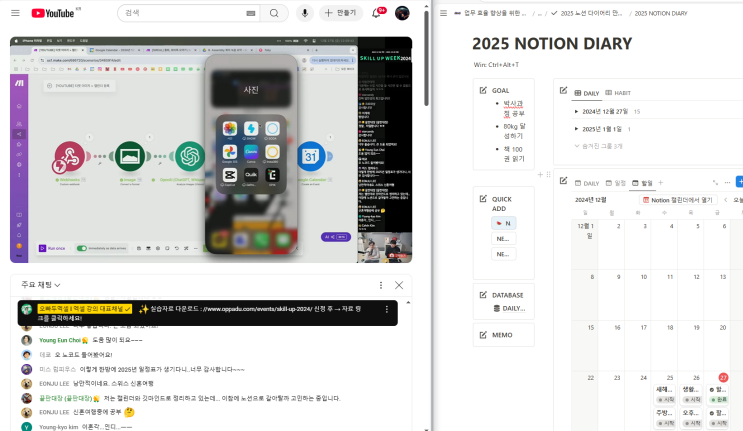Click the first NE... quick add button

pos(503,239)
